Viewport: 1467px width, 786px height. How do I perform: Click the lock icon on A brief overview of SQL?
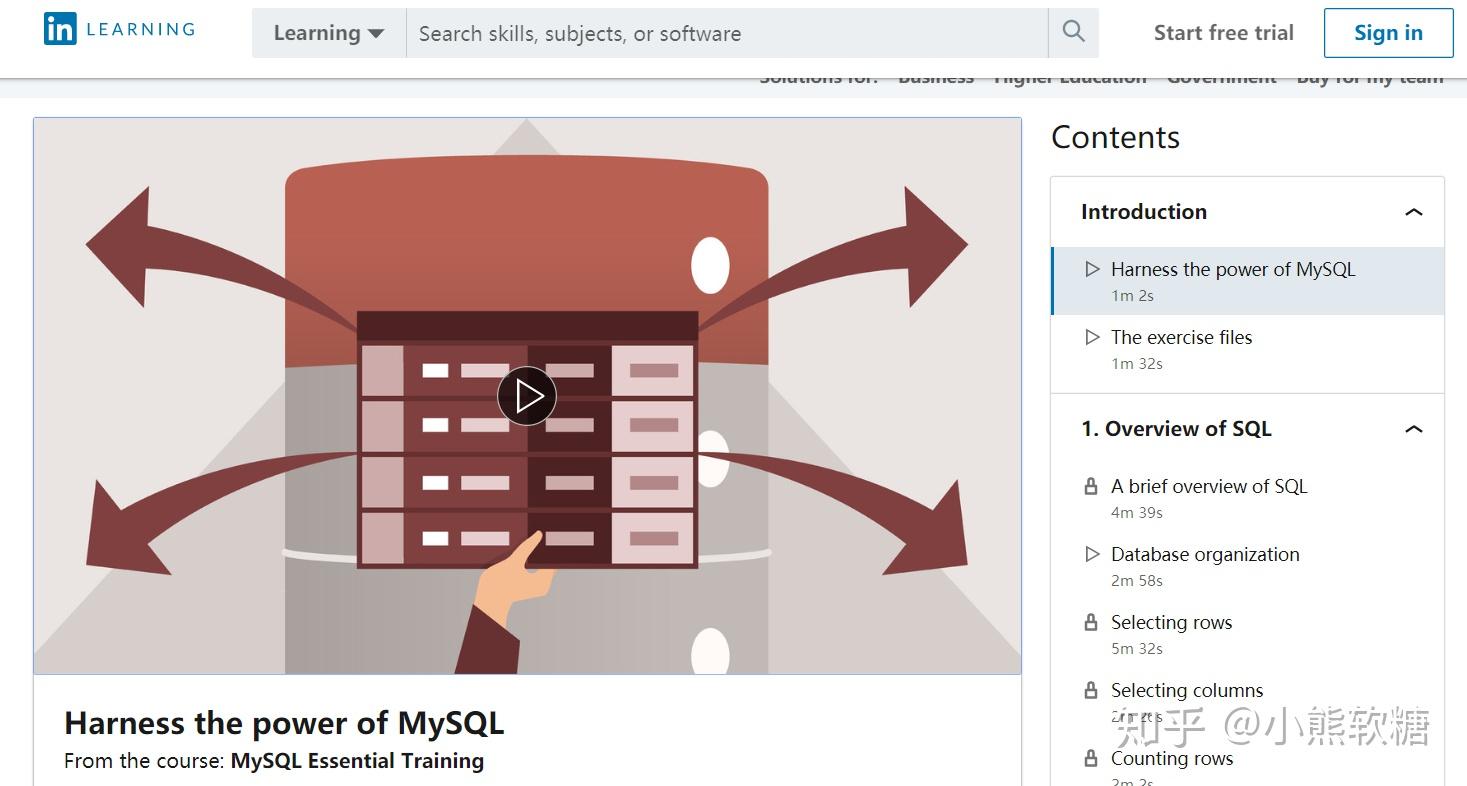pos(1090,486)
